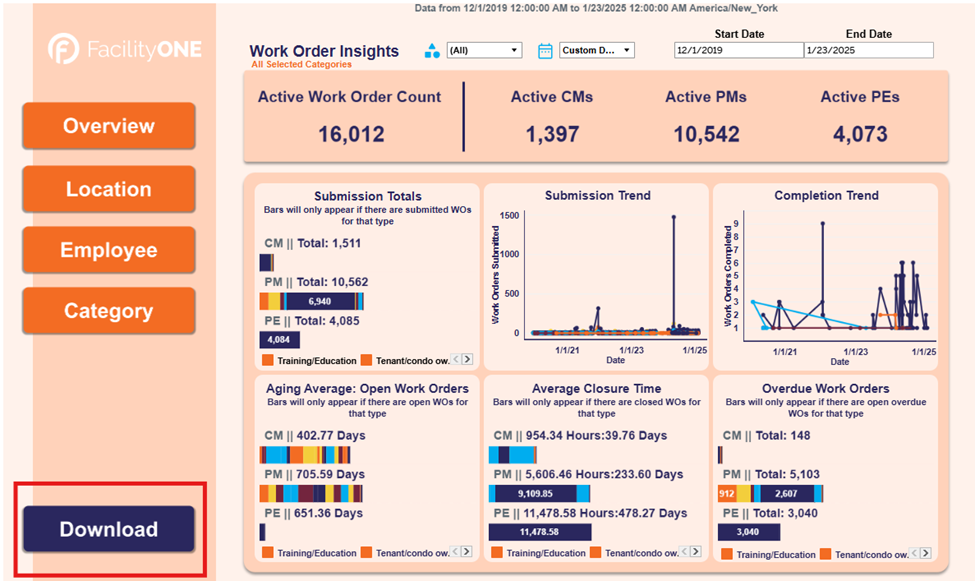Click the Active PMs value 10,542

tap(706, 134)
